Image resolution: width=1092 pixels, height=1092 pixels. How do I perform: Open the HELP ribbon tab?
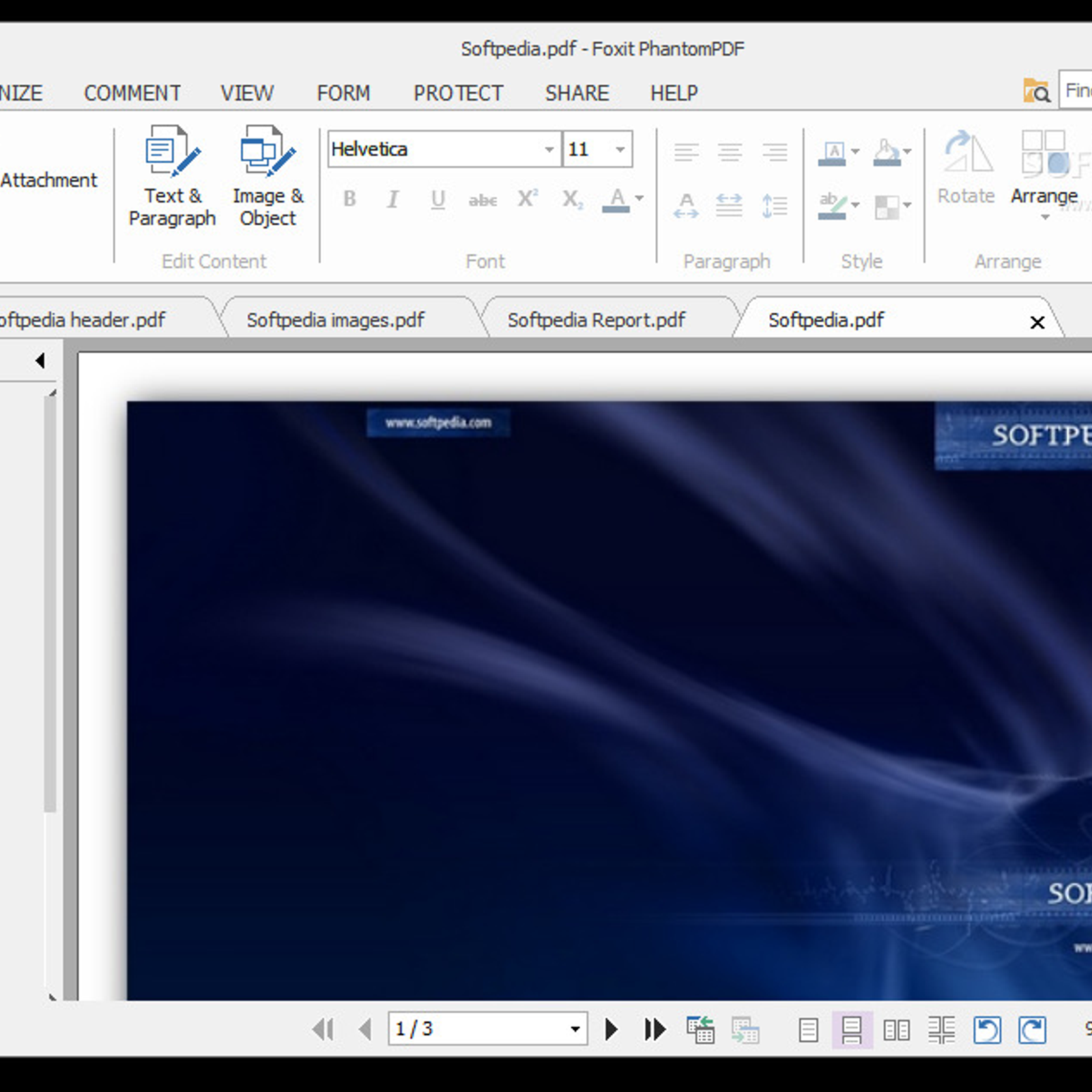(674, 93)
